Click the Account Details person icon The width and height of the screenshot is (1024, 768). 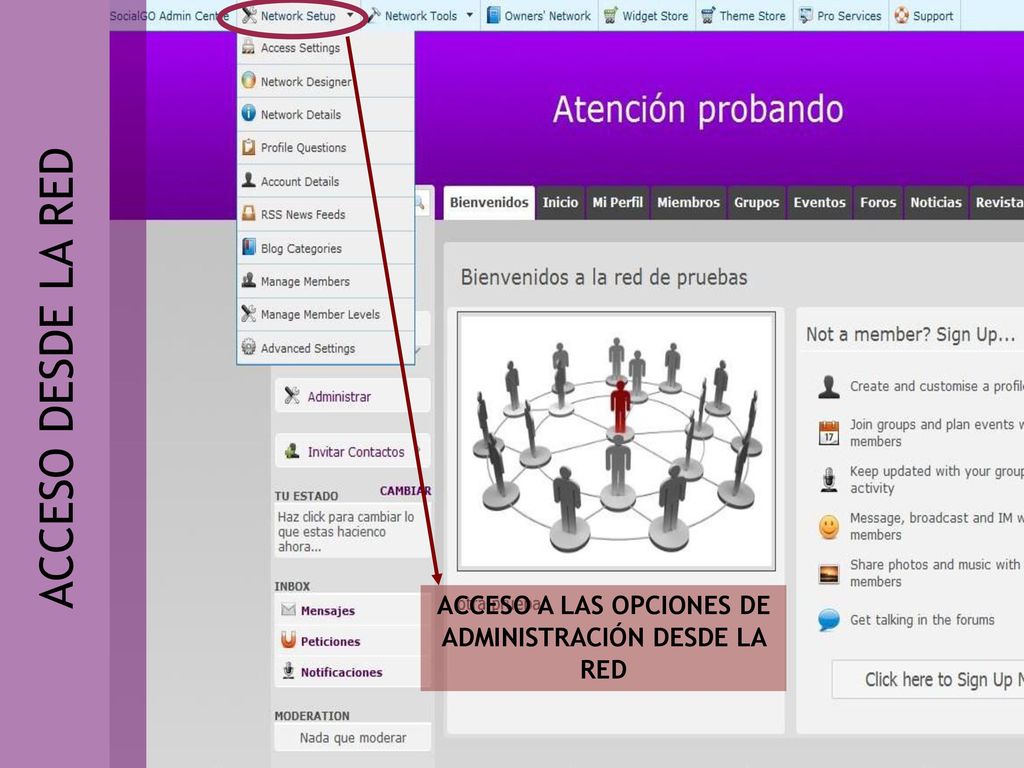point(248,180)
